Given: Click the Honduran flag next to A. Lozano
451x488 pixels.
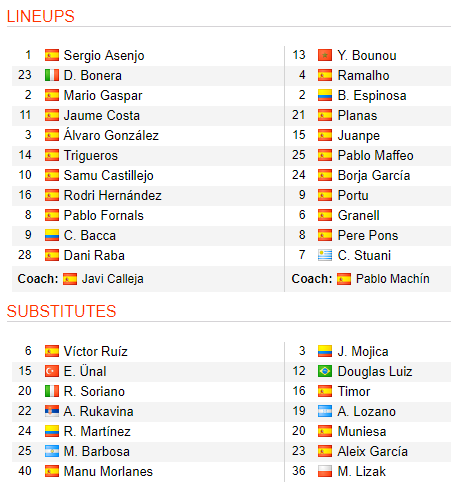Looking at the screenshot, I should point(325,411).
